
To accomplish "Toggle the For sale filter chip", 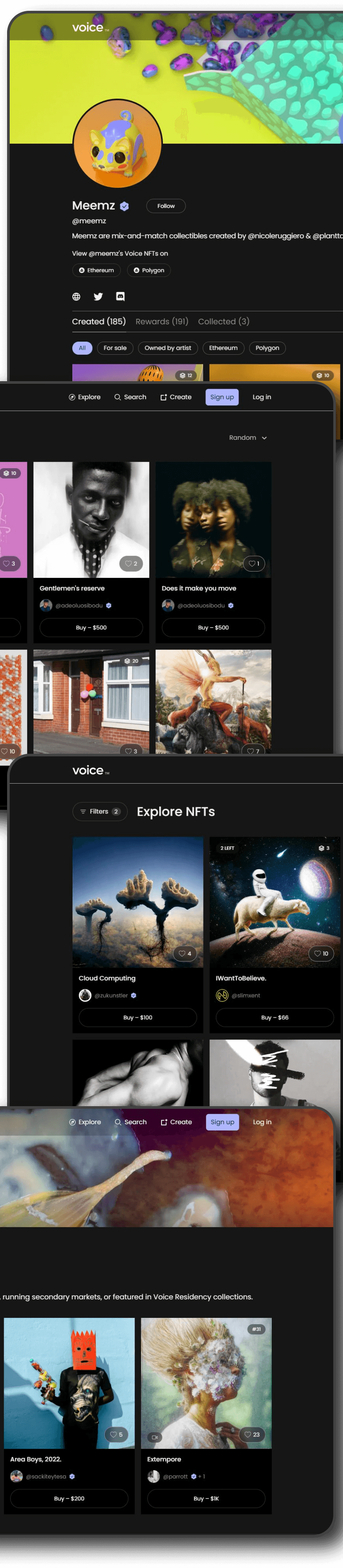I will point(115,348).
